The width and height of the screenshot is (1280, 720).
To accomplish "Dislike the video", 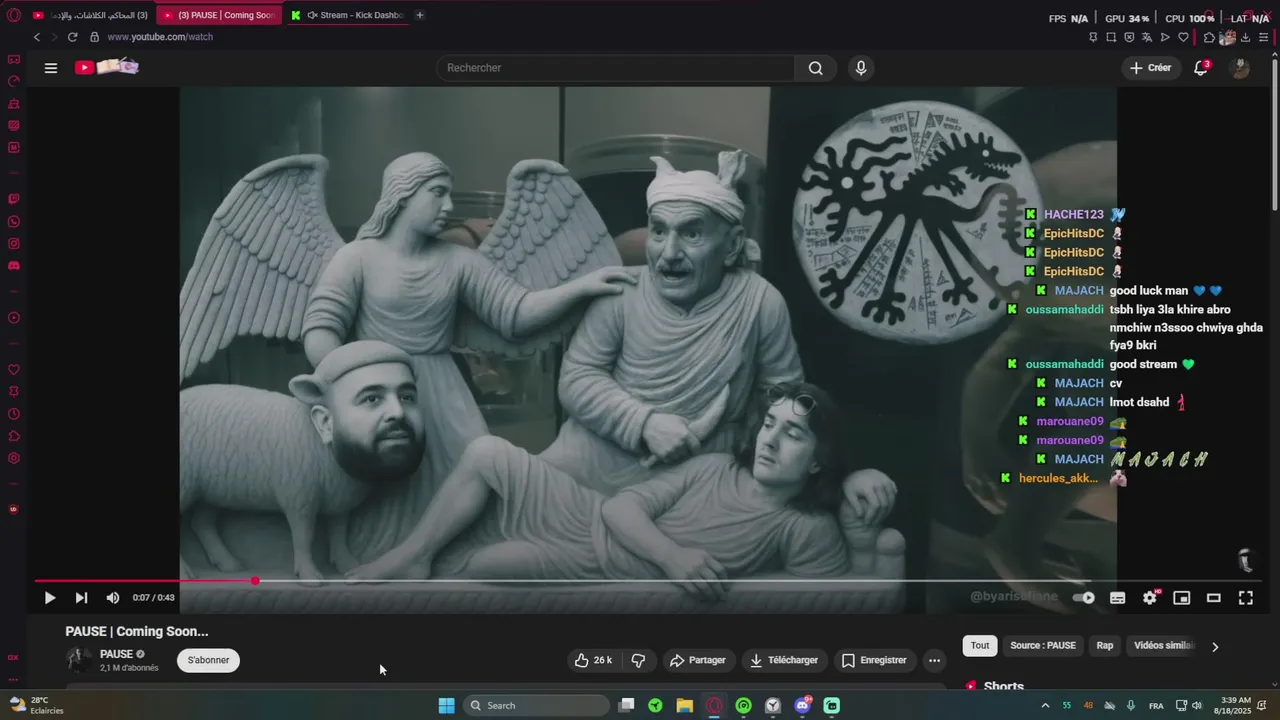I will click(638, 660).
